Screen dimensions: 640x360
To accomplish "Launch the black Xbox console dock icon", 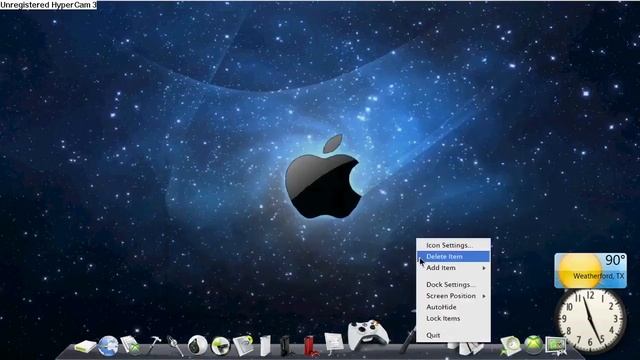I will 286,345.
